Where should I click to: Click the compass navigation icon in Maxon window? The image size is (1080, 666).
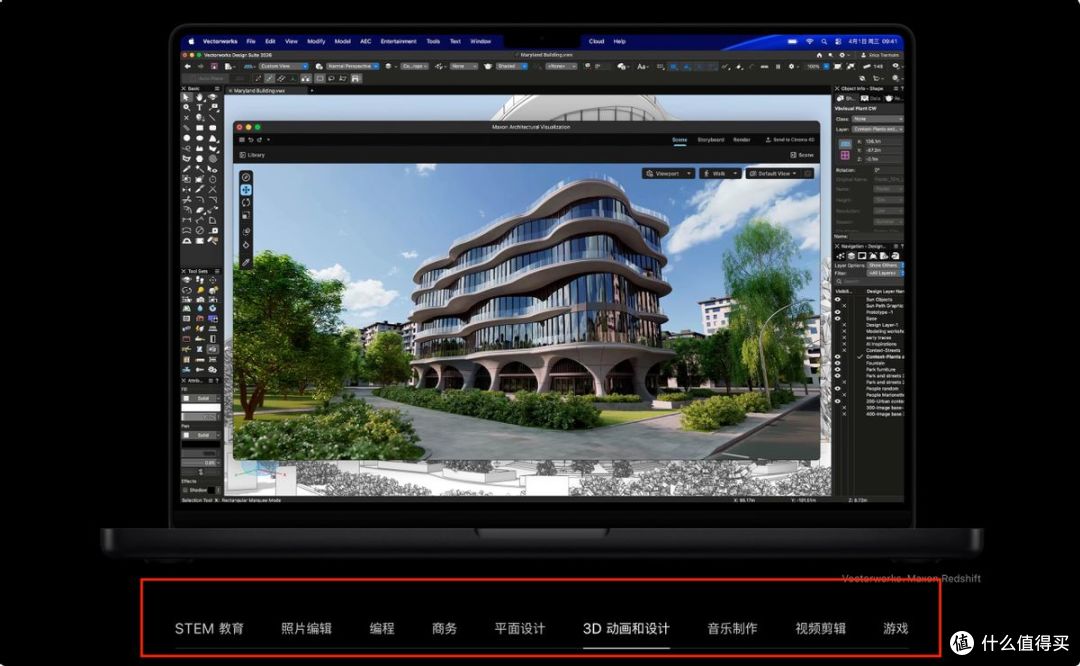pos(246,177)
